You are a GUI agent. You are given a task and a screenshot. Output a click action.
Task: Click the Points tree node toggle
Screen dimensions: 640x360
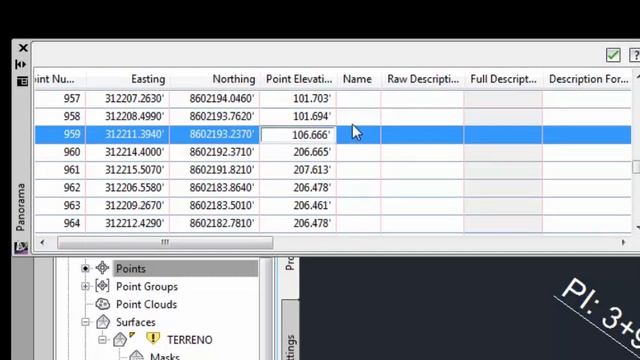(x=85, y=268)
